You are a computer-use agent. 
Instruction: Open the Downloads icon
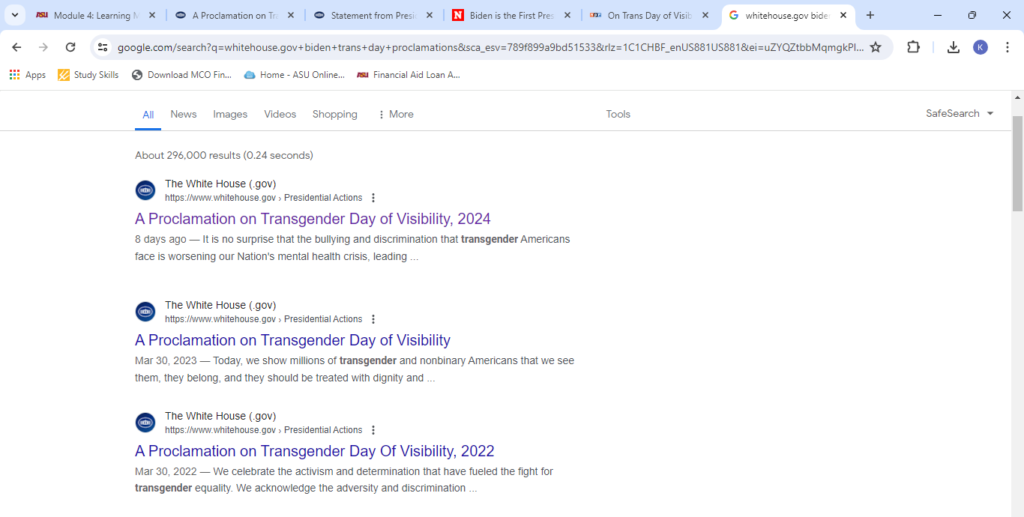pos(953,47)
